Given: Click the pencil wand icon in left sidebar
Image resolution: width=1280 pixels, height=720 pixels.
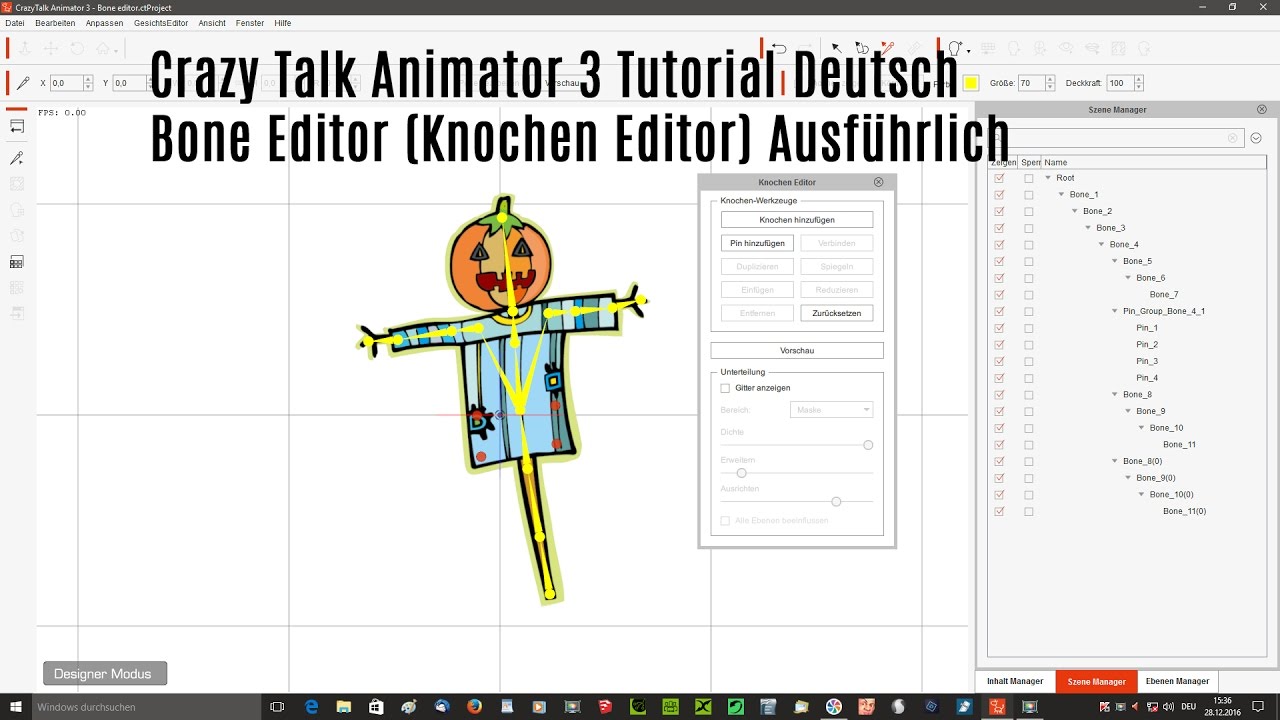Looking at the screenshot, I should point(16,158).
